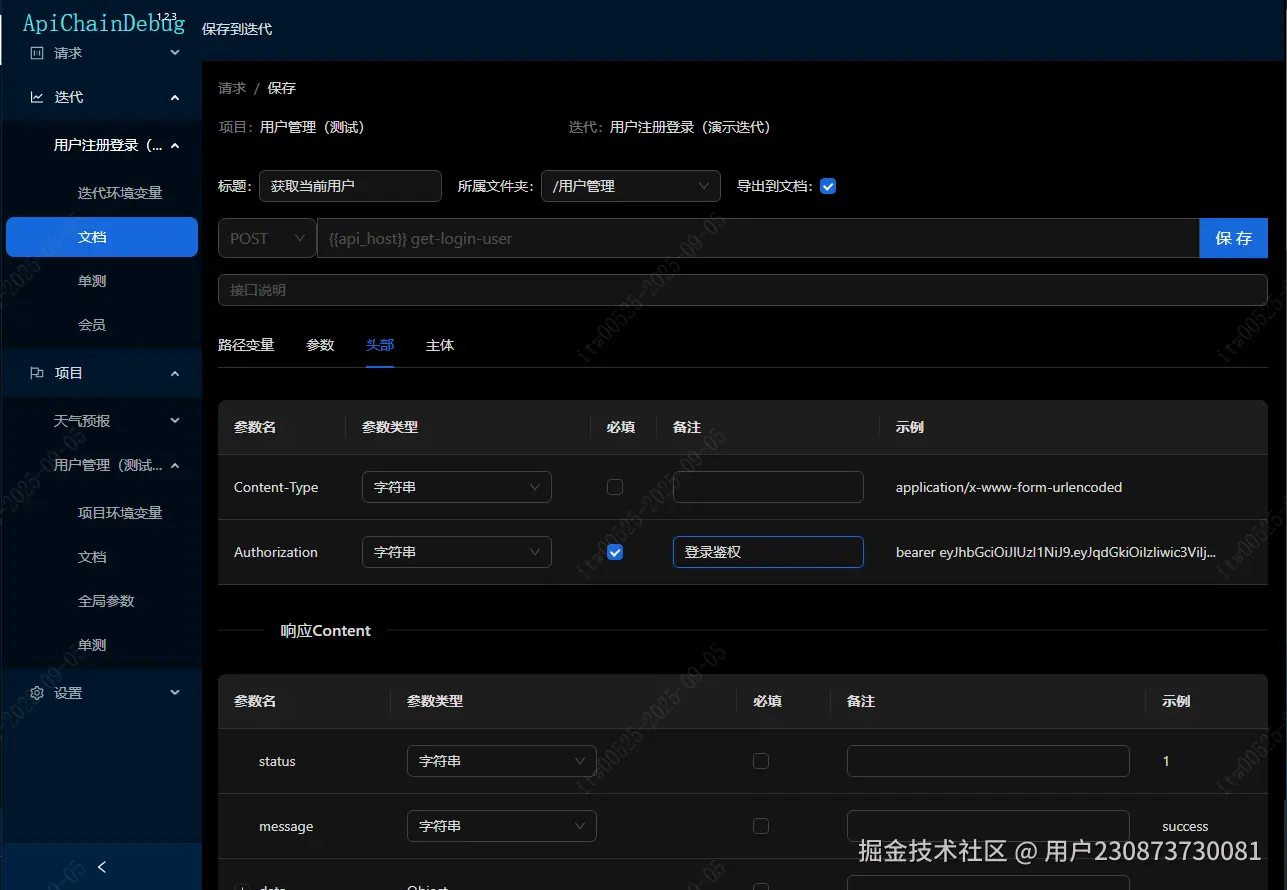Collapse the sidebar with the left arrow
Viewport: 1287px width, 890px height.
pyautogui.click(x=101, y=867)
